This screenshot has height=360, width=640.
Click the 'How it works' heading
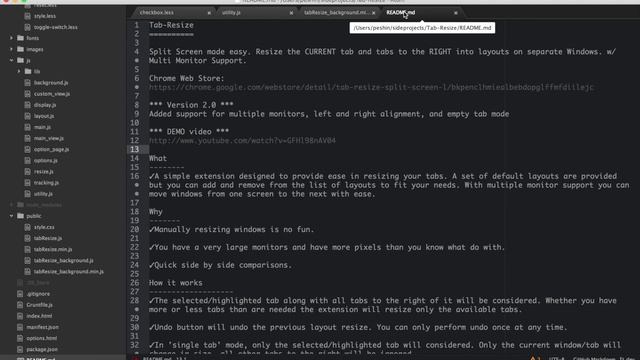176,282
